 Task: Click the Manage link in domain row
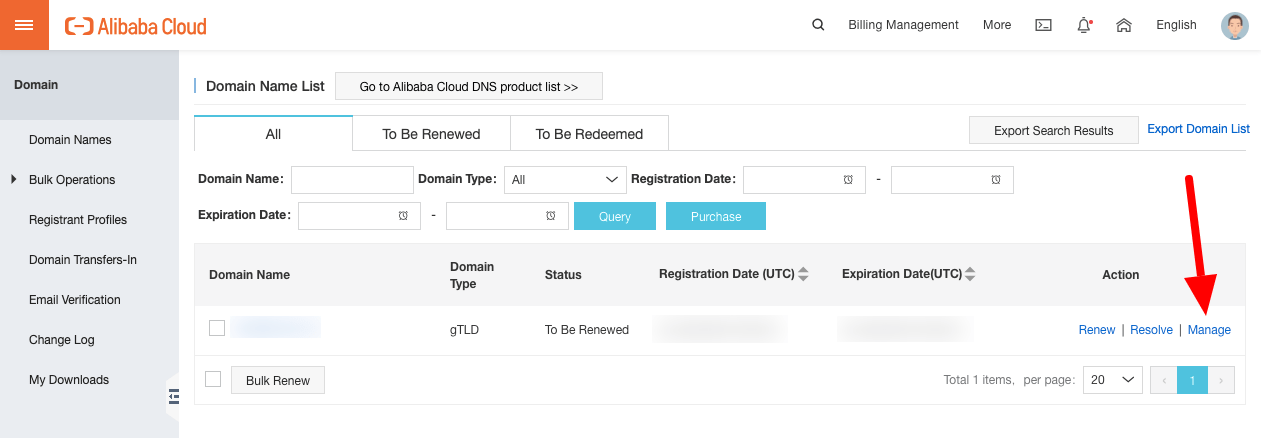1209,330
